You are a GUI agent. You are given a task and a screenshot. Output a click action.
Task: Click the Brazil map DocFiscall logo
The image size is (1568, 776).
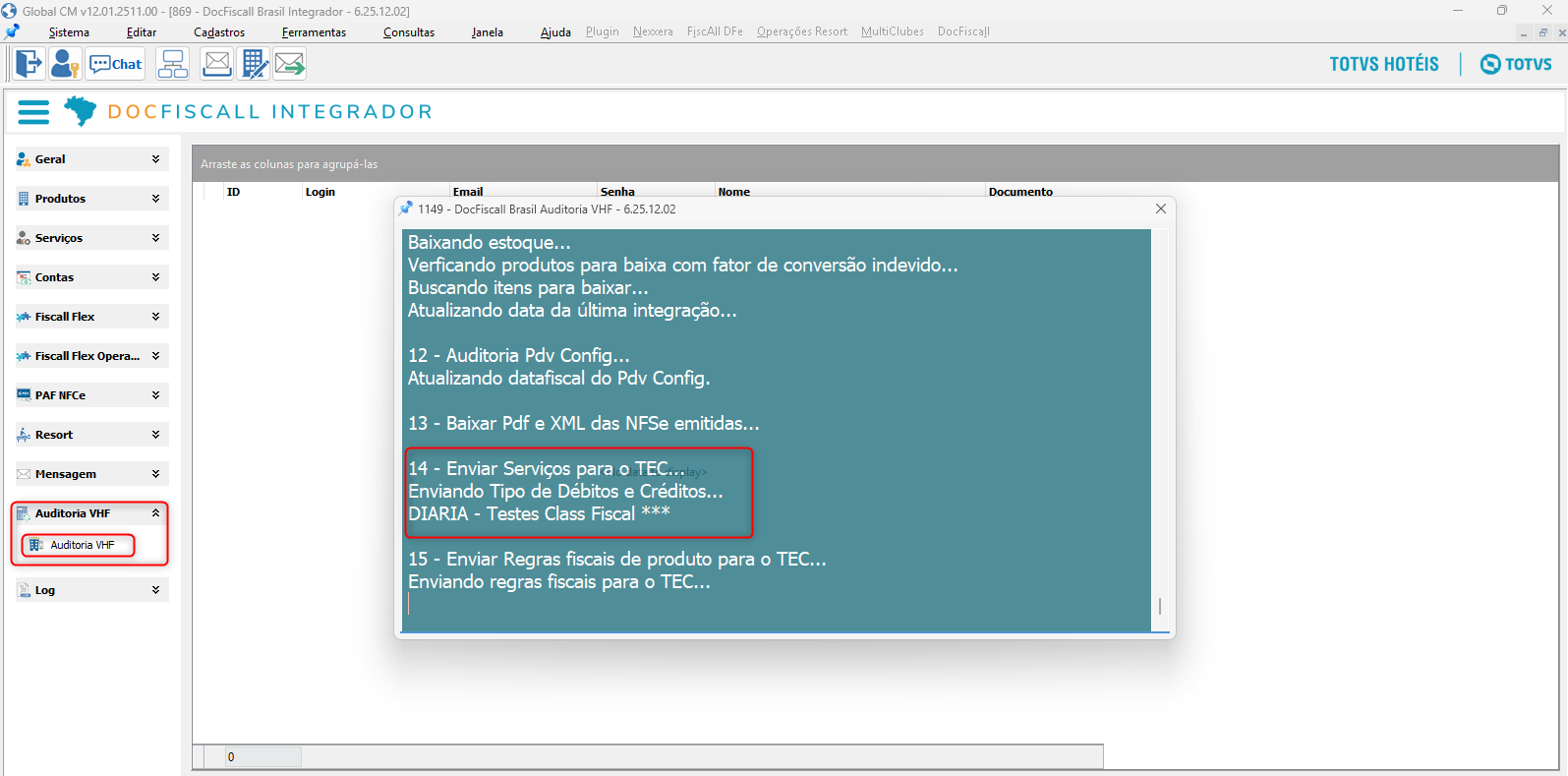point(81,111)
